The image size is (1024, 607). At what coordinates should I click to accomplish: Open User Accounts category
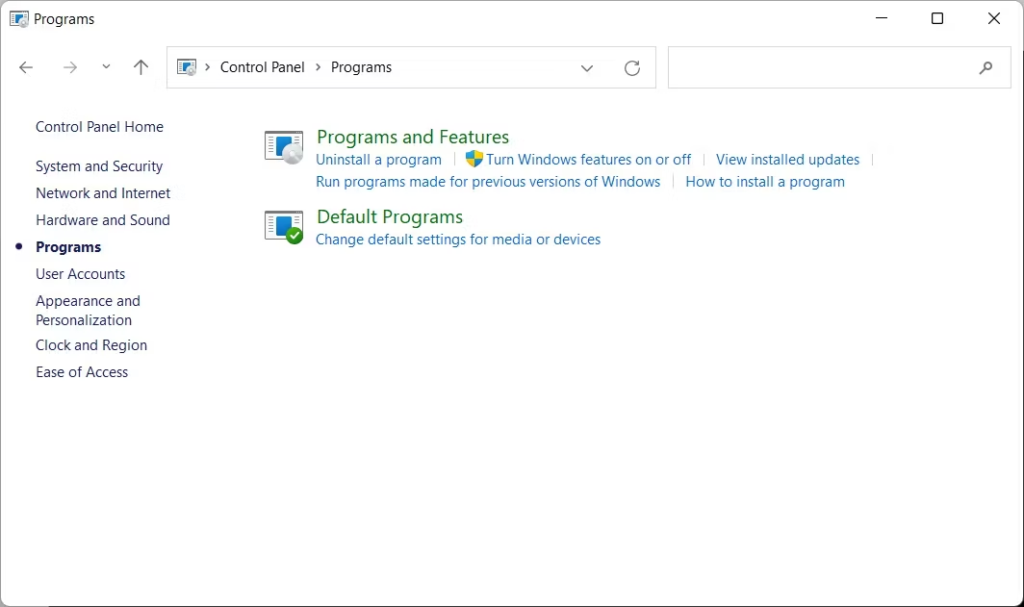(80, 274)
